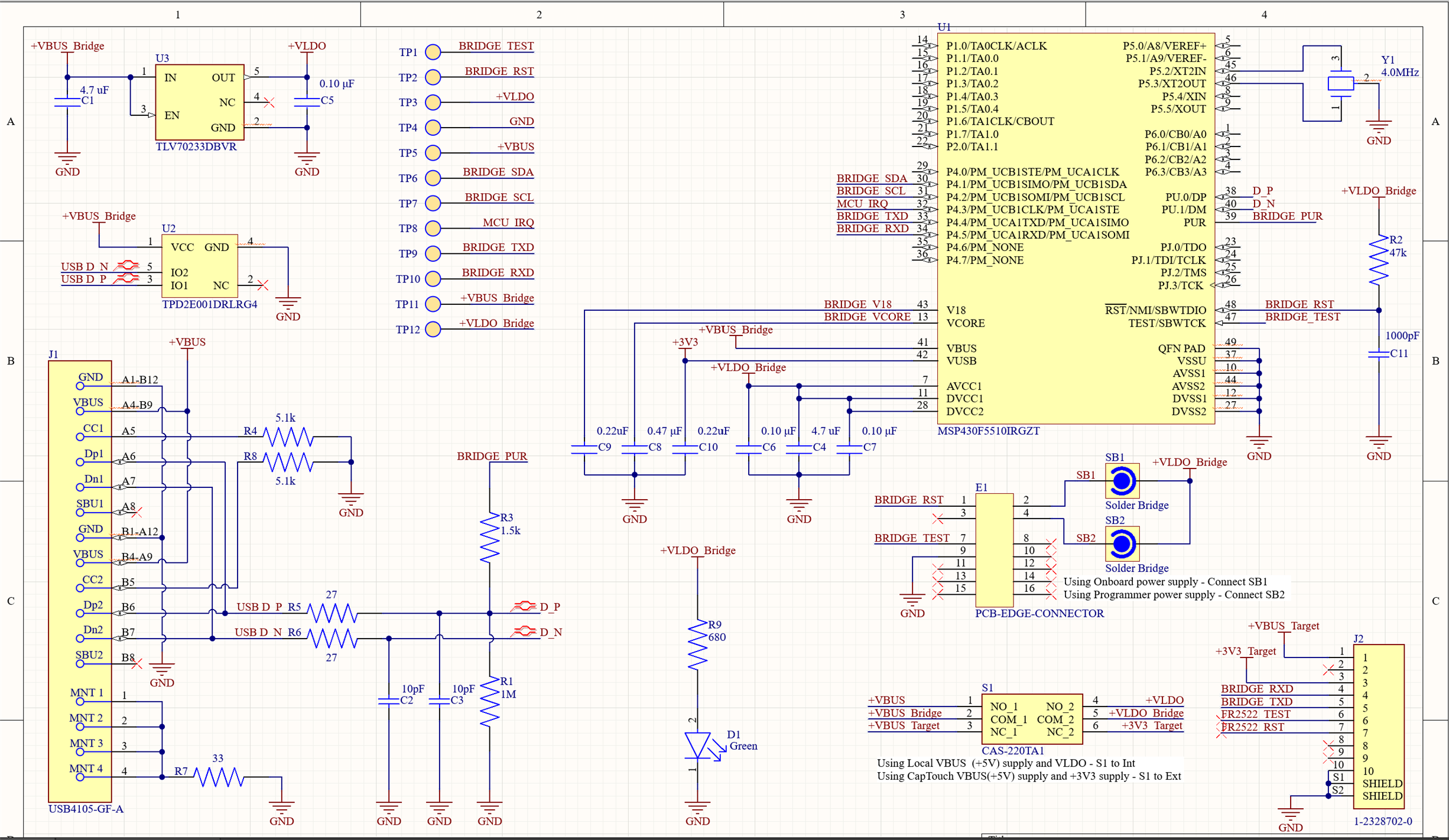Select capacitor C5 0.10 µF symbol
The height and width of the screenshot is (840, 1449).
point(307,103)
